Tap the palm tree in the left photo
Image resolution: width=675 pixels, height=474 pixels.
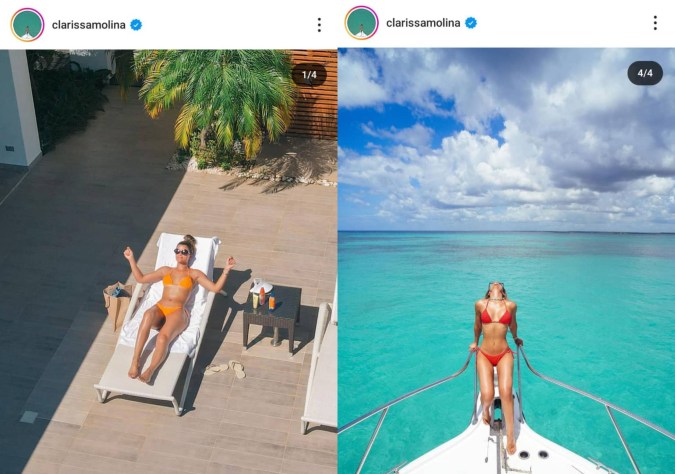coord(215,99)
